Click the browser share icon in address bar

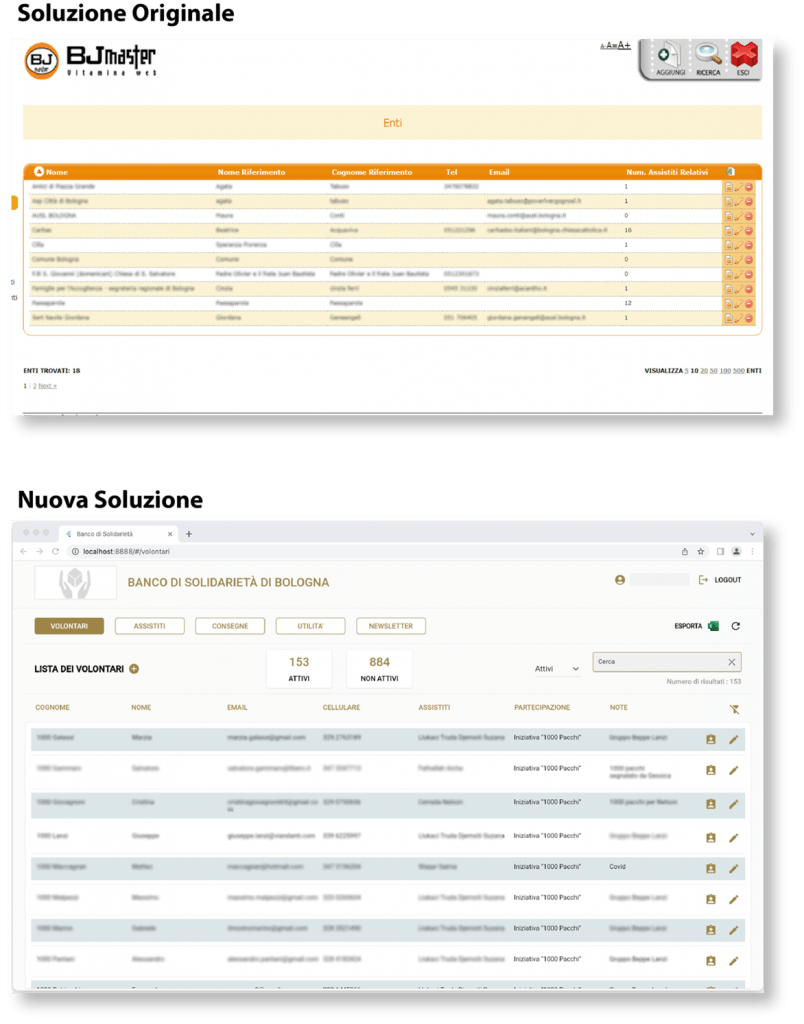click(684, 551)
